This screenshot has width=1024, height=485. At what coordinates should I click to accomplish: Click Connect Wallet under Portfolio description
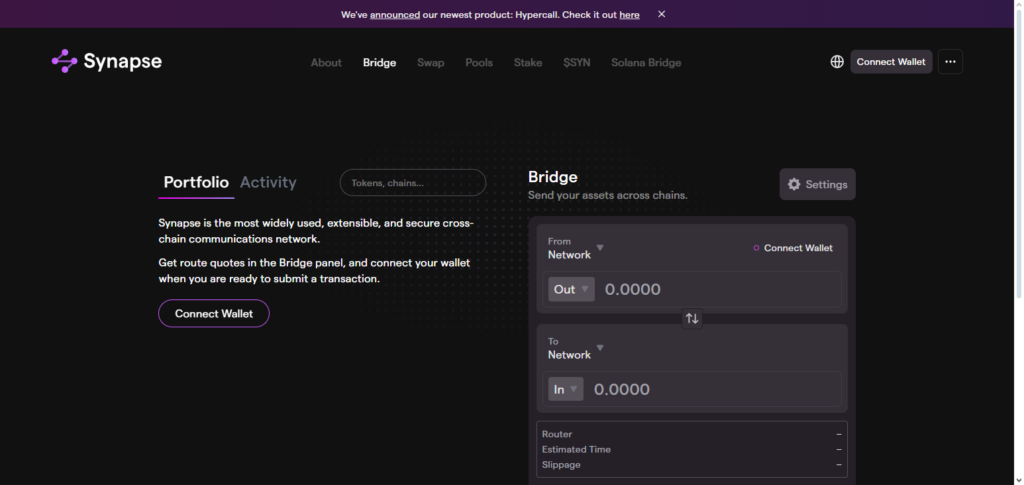214,313
